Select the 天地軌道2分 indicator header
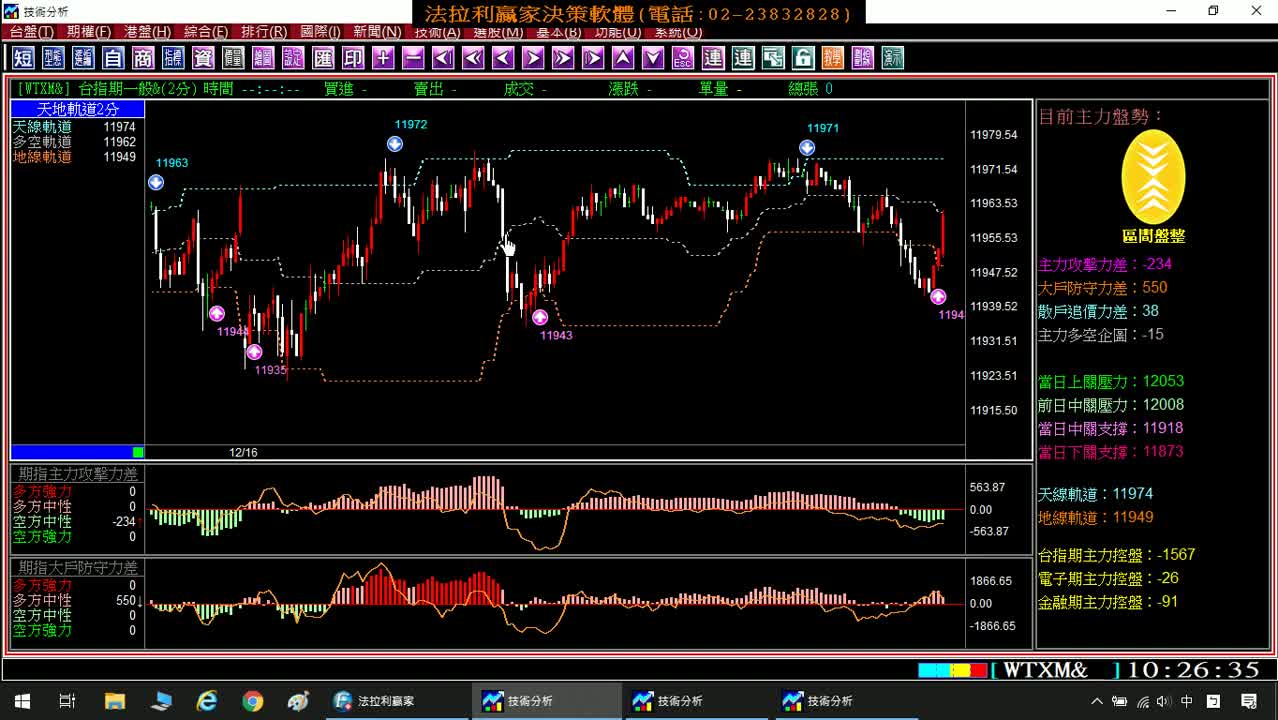 point(78,109)
